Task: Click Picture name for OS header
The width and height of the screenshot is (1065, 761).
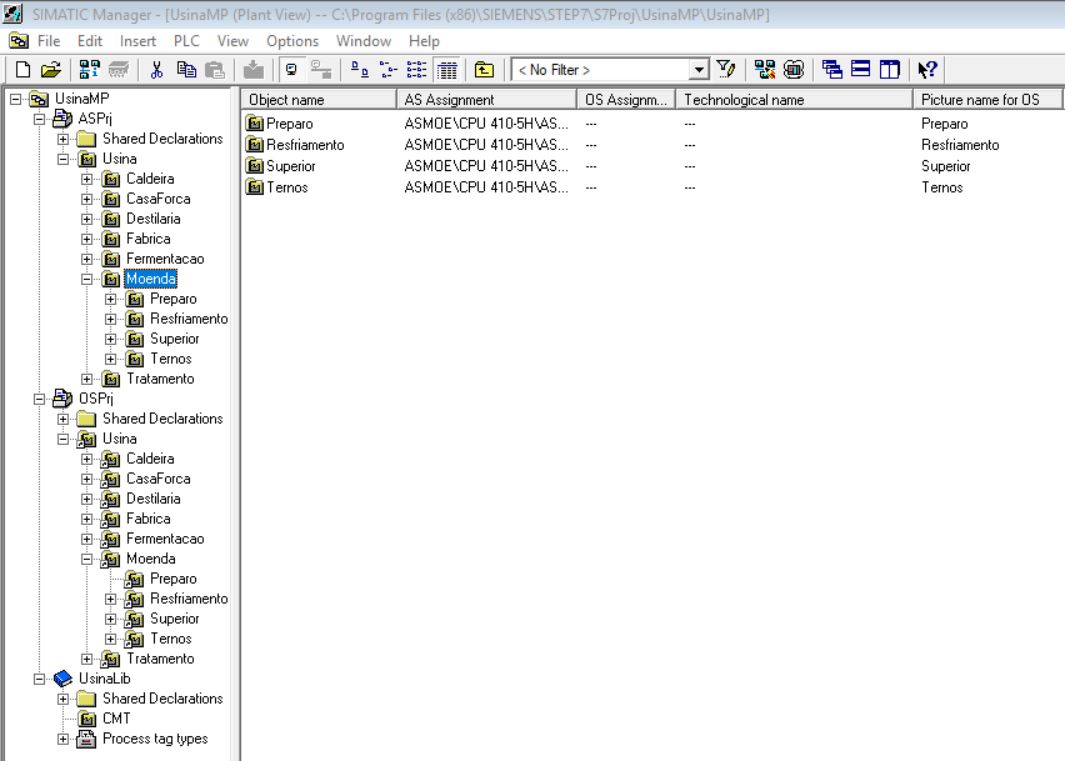Action: coord(988,99)
